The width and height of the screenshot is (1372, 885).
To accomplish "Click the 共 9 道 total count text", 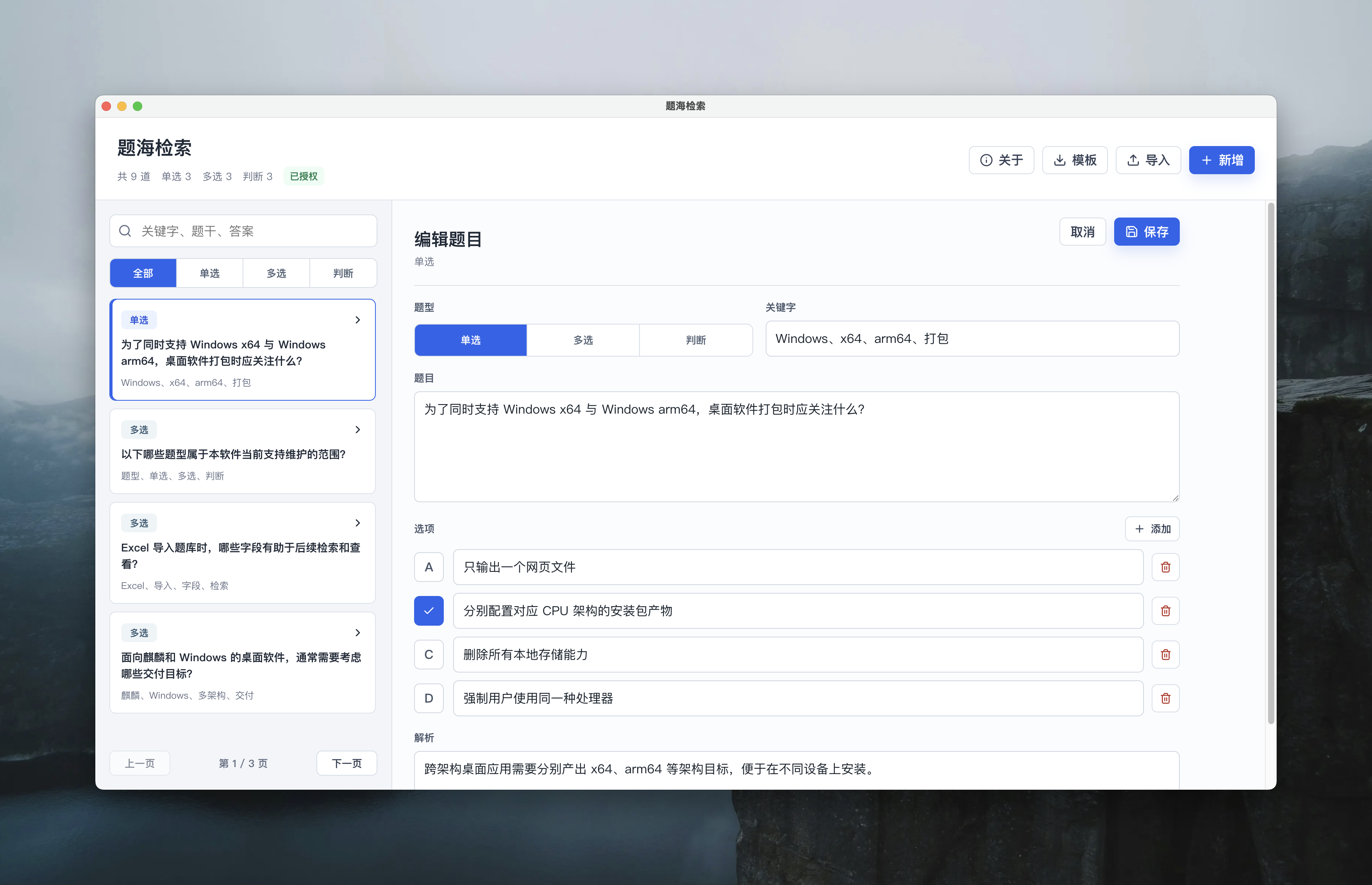I will pos(134,177).
